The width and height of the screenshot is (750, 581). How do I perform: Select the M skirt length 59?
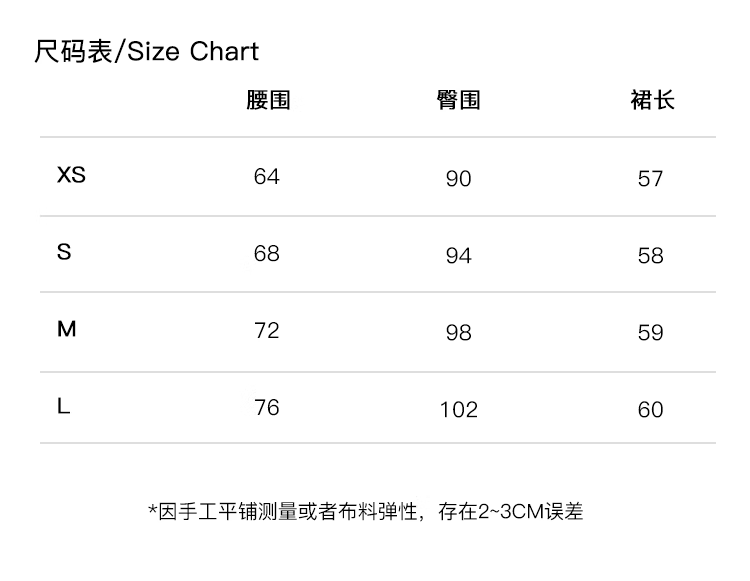650,333
